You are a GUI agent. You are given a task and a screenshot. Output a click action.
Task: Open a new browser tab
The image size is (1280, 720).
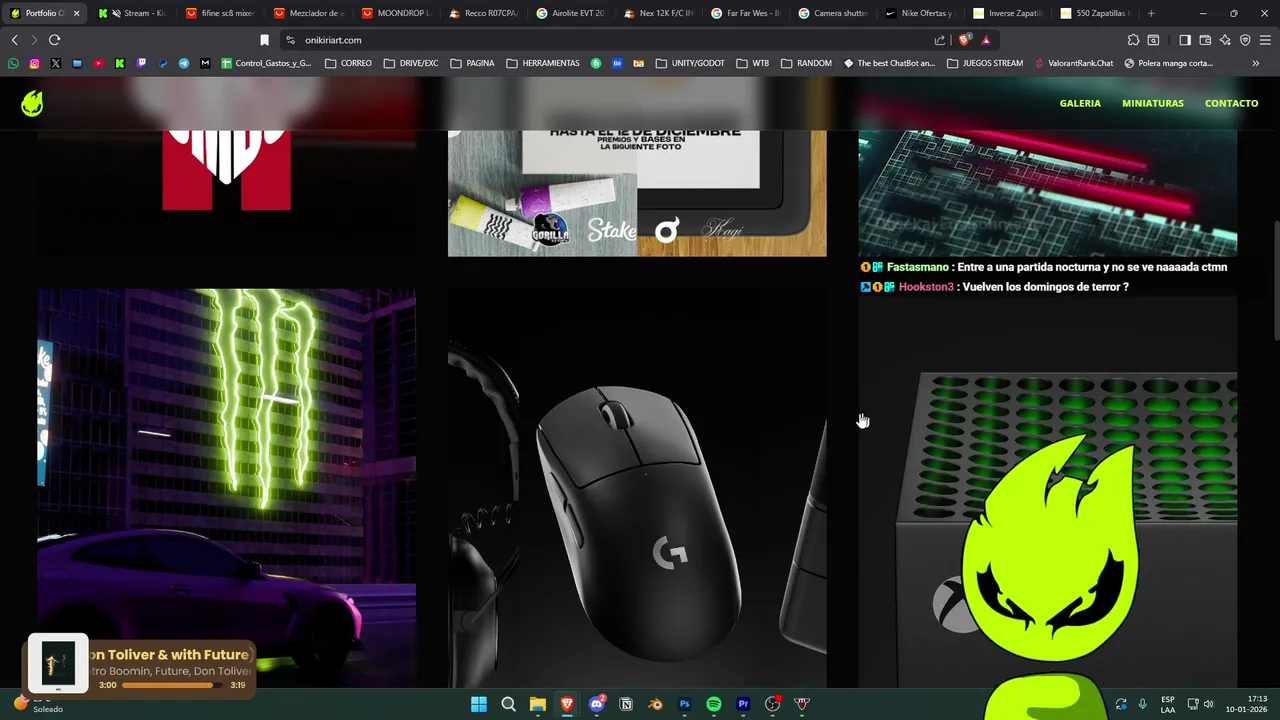(x=1151, y=13)
